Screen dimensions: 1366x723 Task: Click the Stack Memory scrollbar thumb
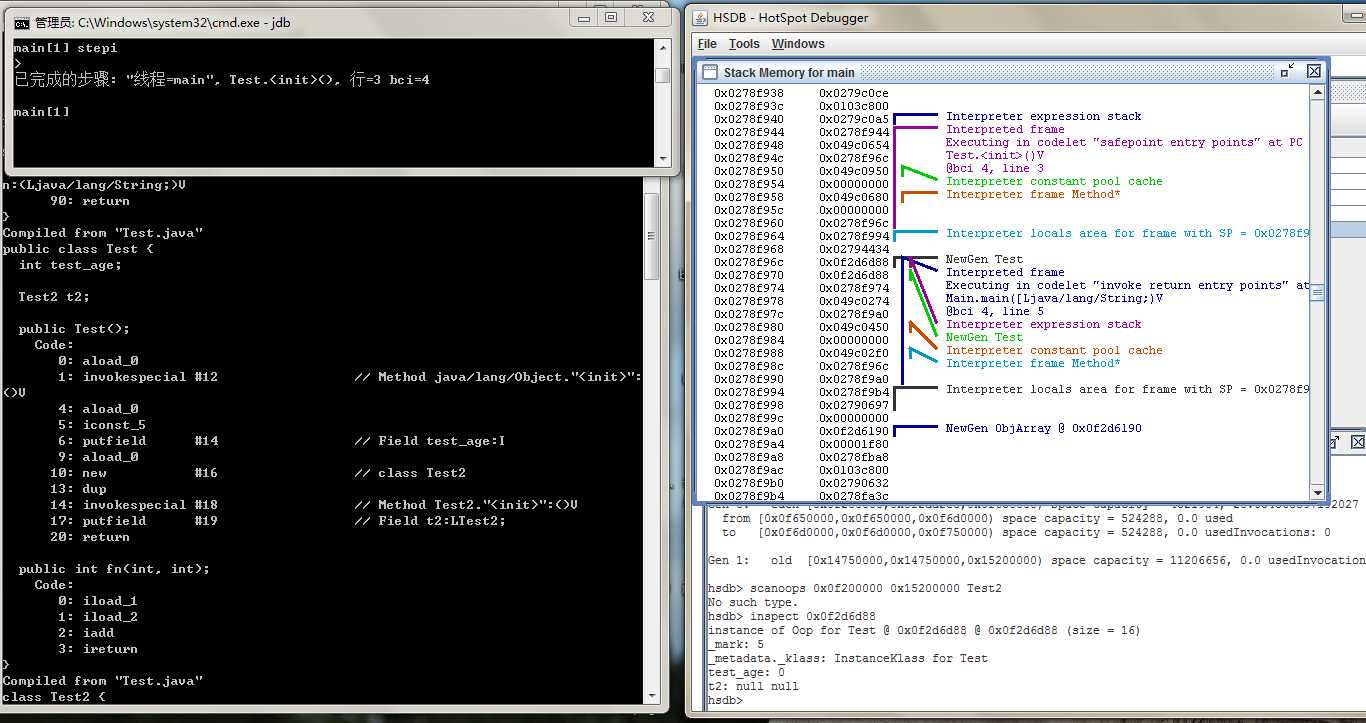[1316, 293]
